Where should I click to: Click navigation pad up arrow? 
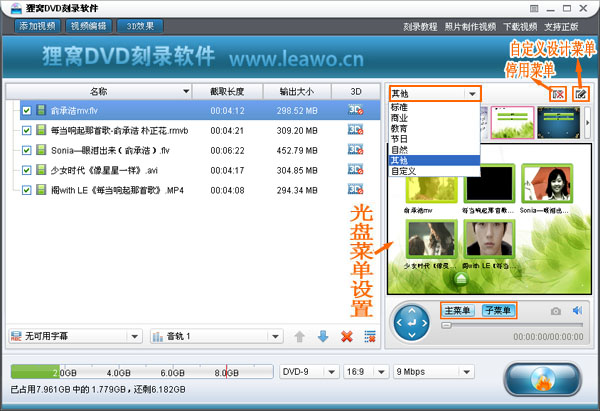click(412, 311)
